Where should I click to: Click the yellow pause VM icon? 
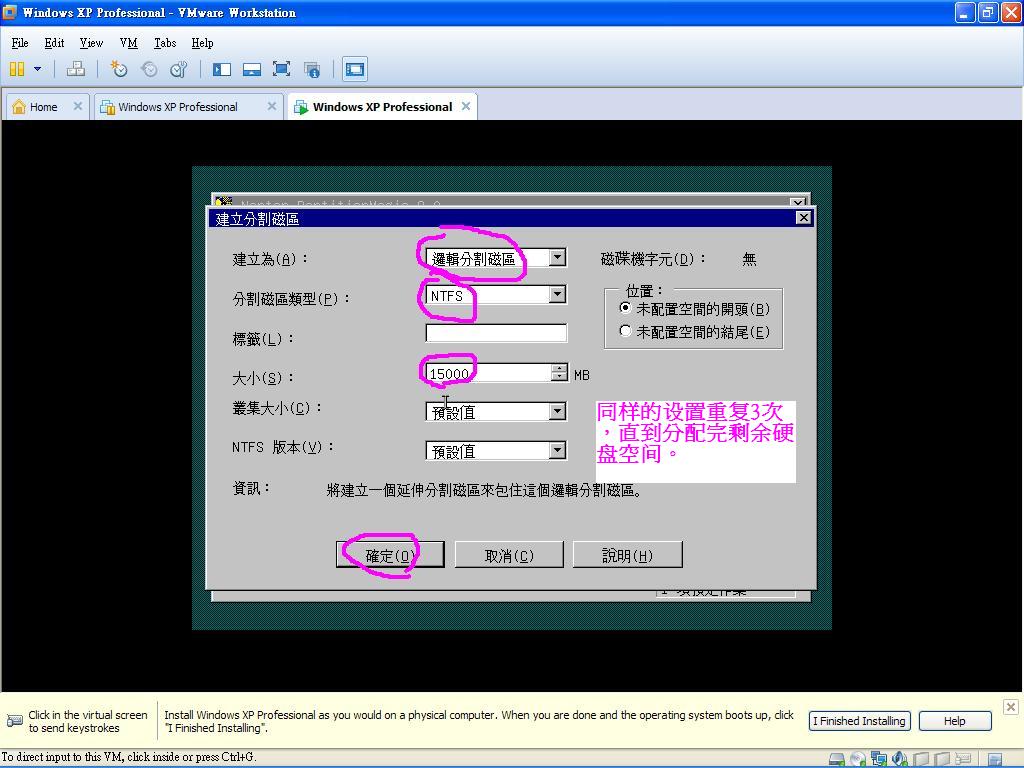coord(18,69)
